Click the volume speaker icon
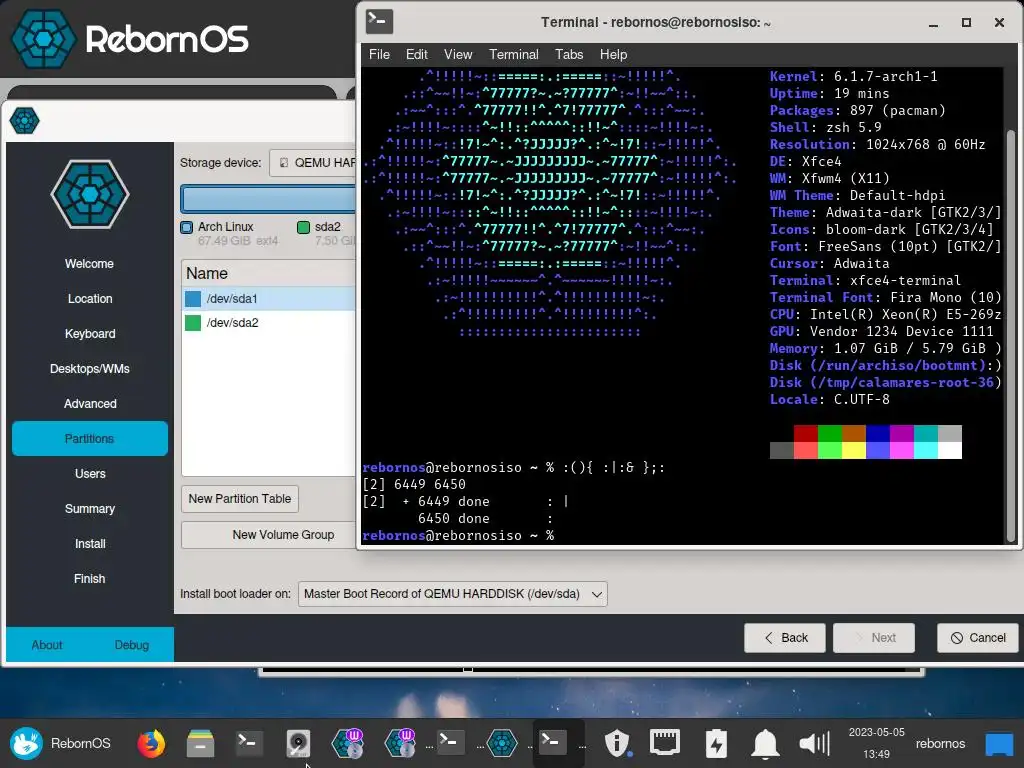 [814, 743]
